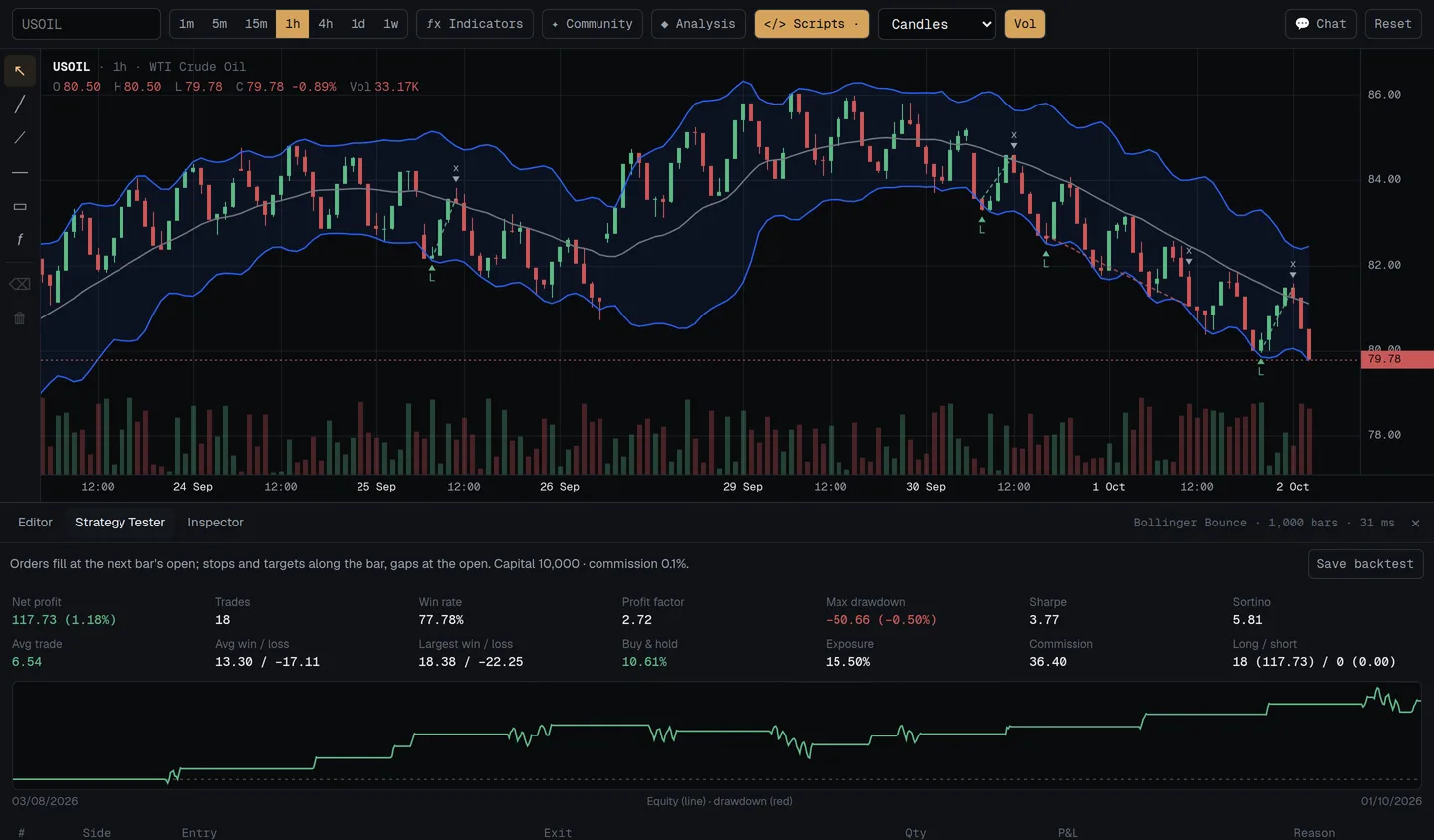Viewport: 1434px width, 840px height.
Task: Select the trend line drawing tool
Action: point(20,105)
